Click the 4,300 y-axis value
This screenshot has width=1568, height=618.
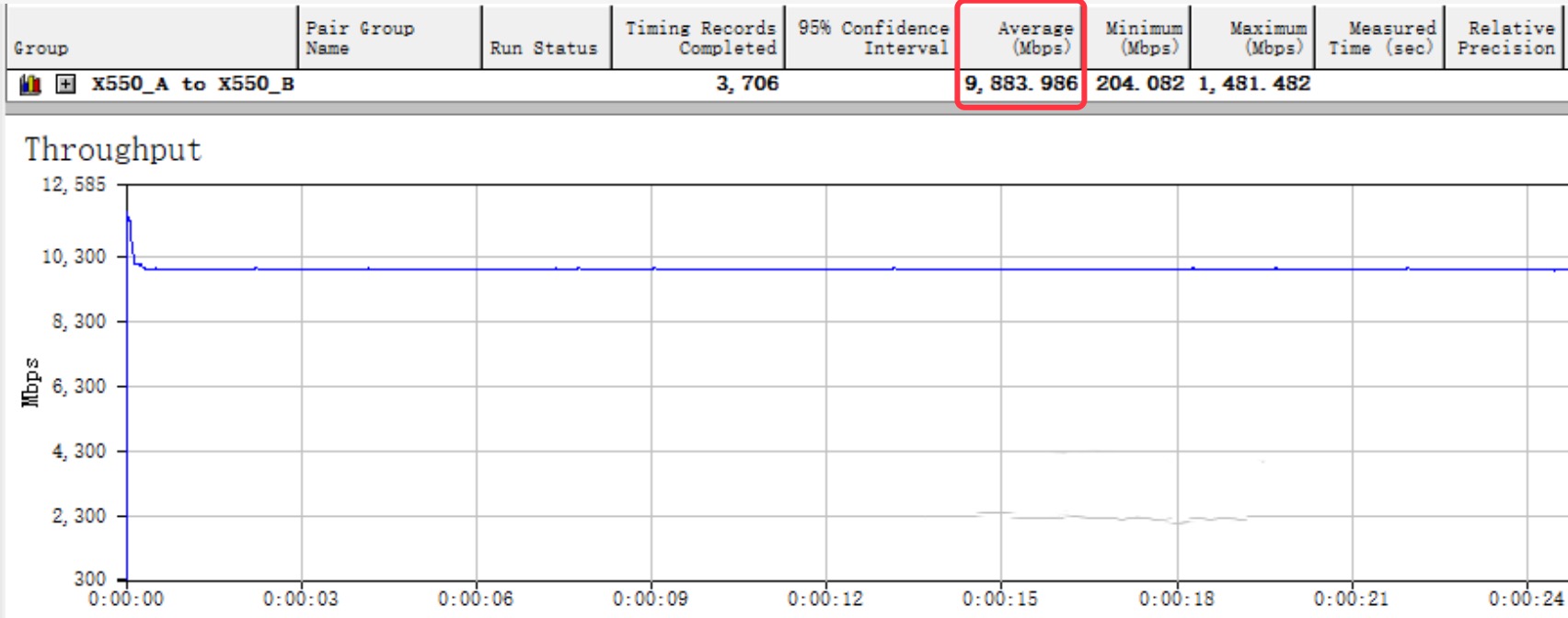pyautogui.click(x=79, y=452)
